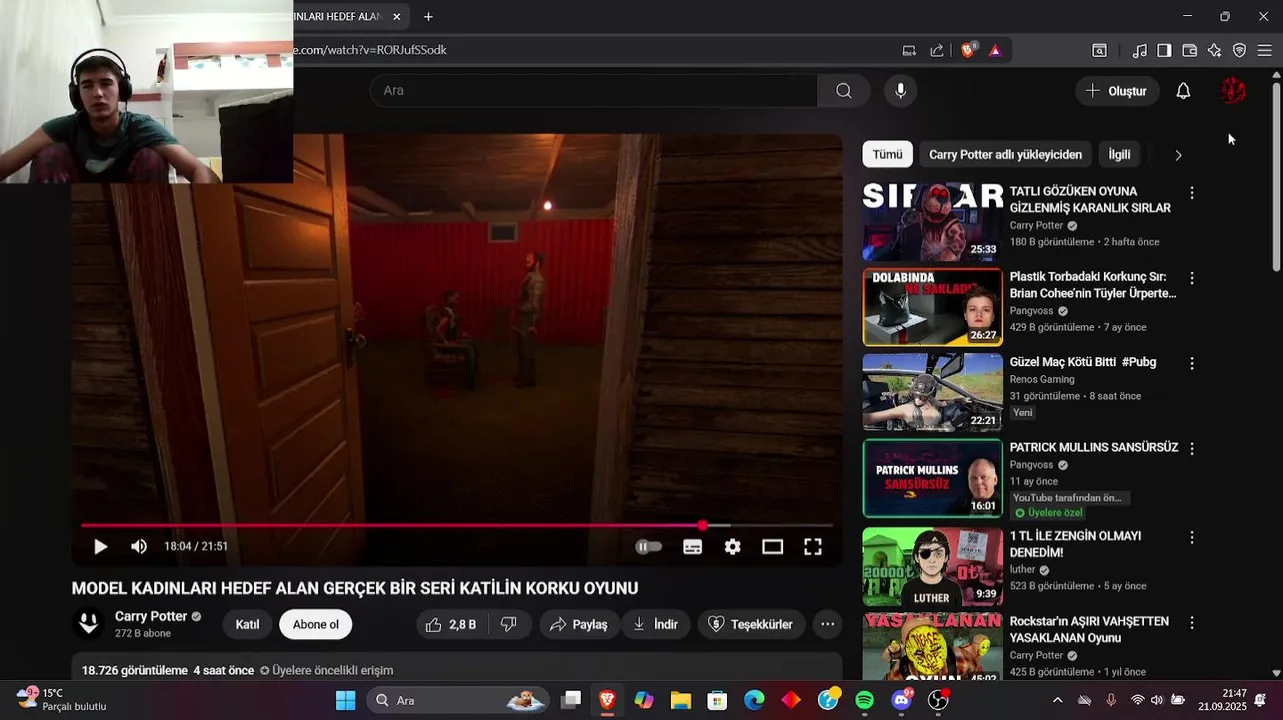Open options for PATRICK MULLINS SANSÜRSÜZ

pos(1191,449)
